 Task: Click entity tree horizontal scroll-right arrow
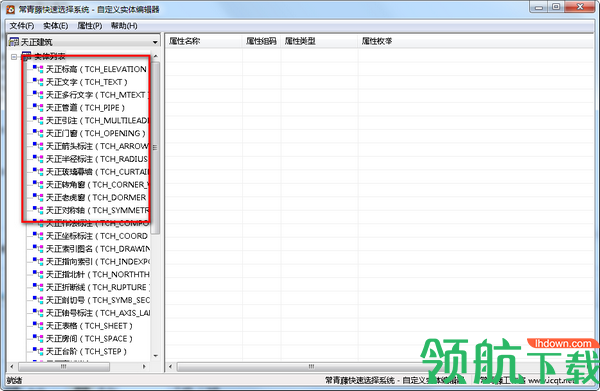pos(144,367)
